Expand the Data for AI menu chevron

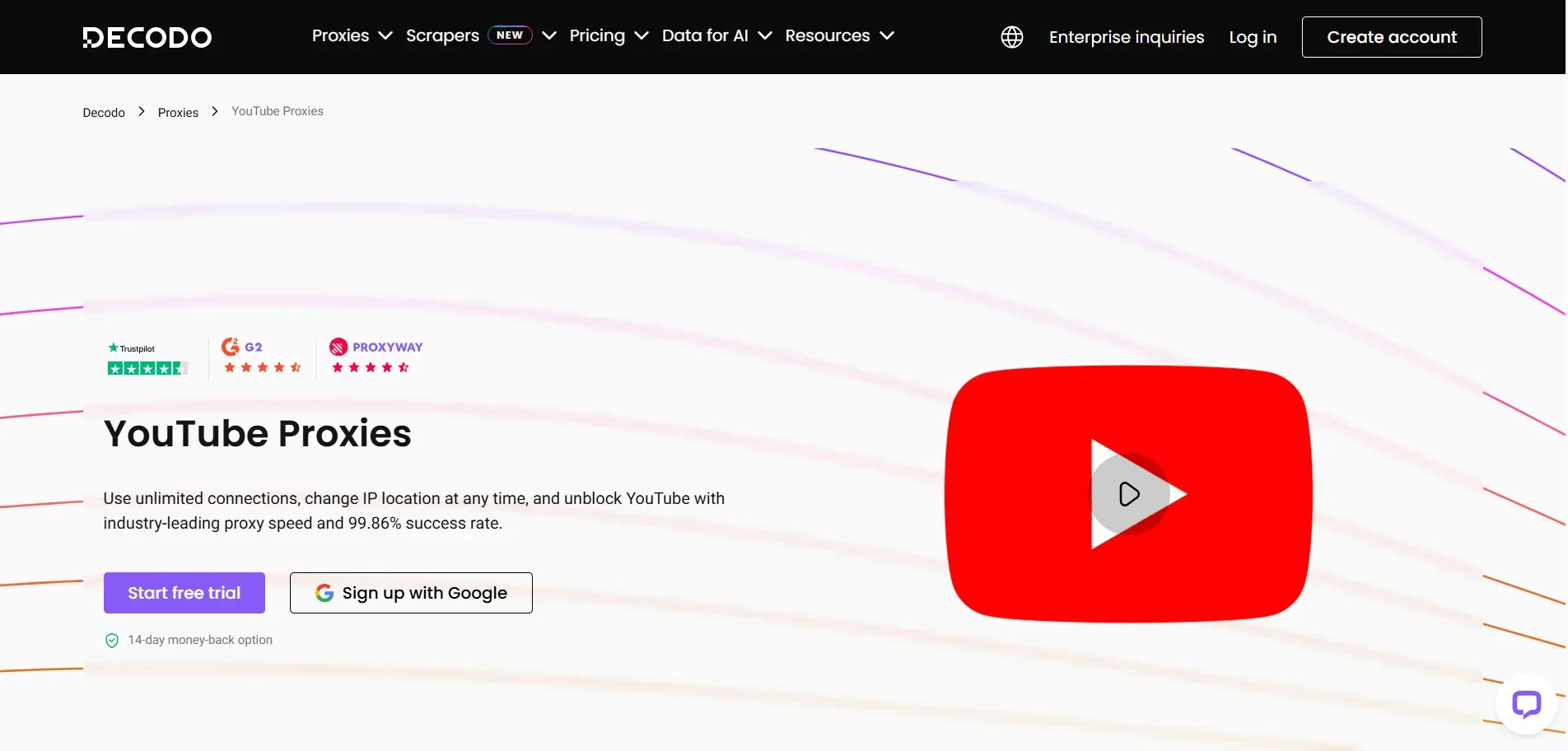point(765,35)
